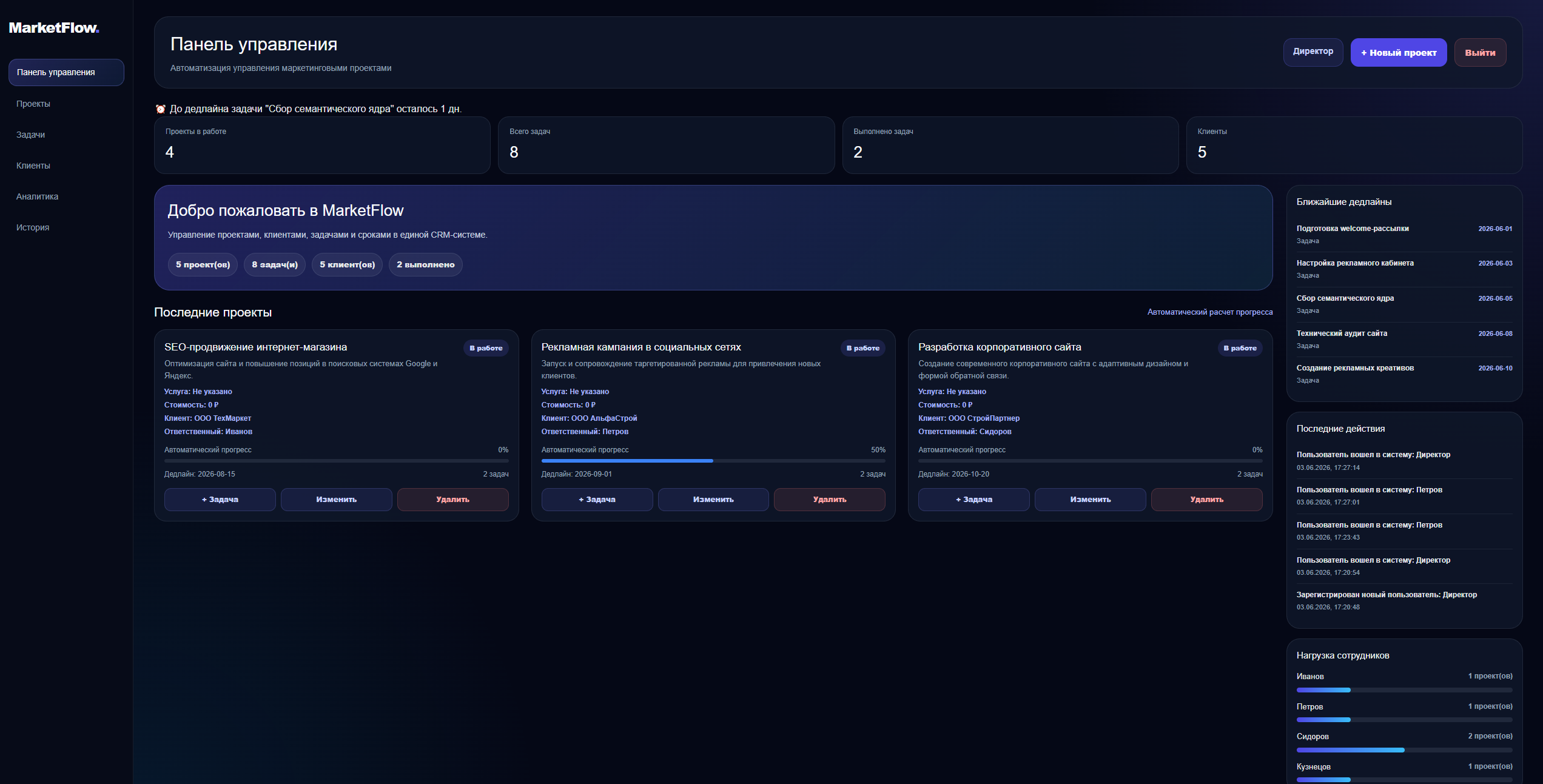Add task to Разработка корпоративного сайта
Viewport: 1543px width, 784px height.
pyautogui.click(x=974, y=500)
